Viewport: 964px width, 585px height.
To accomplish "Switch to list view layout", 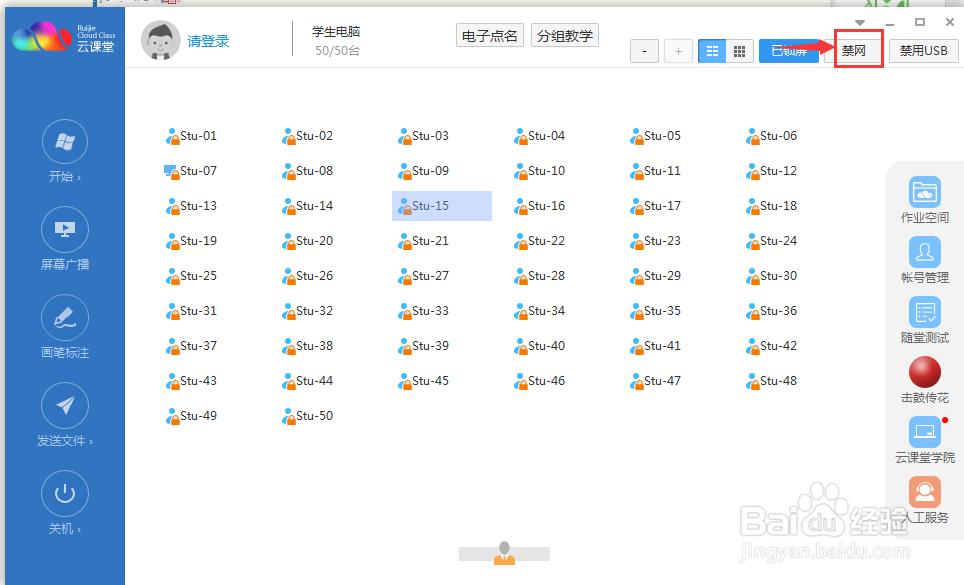I will tap(712, 51).
